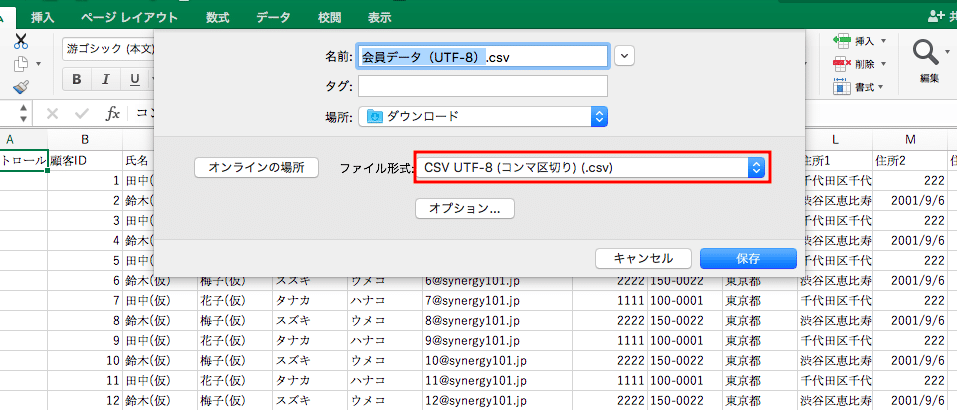Click the formula bar cancel X icon

[x=52, y=113]
